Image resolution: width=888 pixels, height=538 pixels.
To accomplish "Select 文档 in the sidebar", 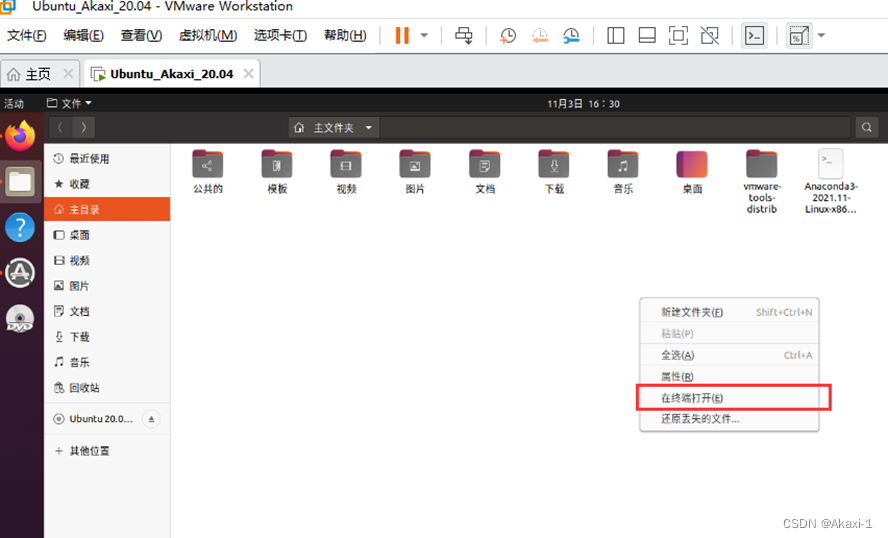I will (x=107, y=311).
